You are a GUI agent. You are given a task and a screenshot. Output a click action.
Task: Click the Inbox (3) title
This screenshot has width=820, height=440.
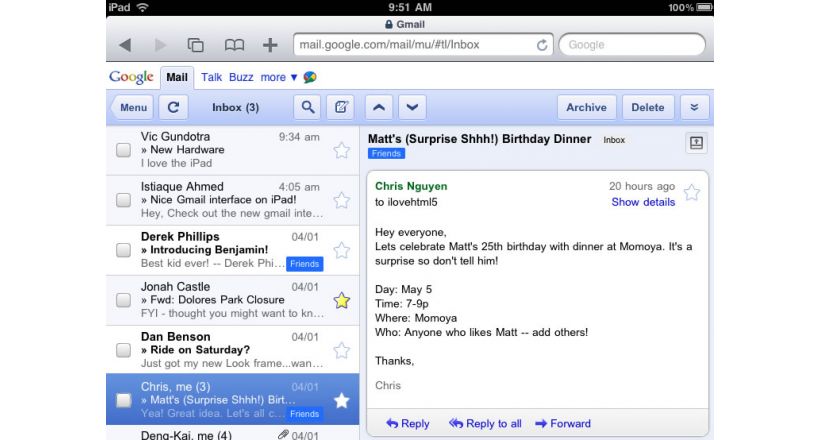pos(235,107)
